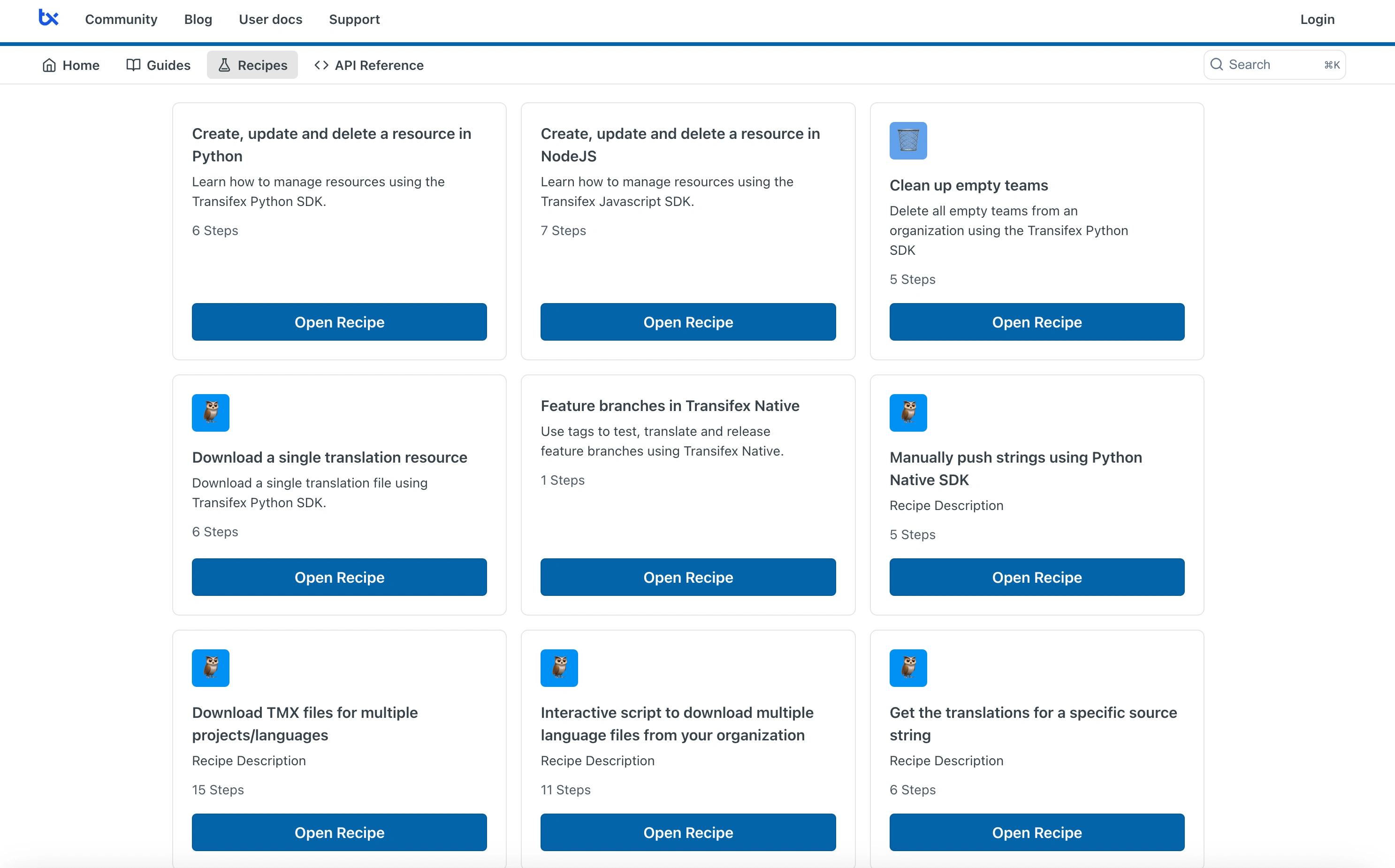
Task: Click 'Get the translations for a specific source string' title
Action: click(x=1033, y=724)
